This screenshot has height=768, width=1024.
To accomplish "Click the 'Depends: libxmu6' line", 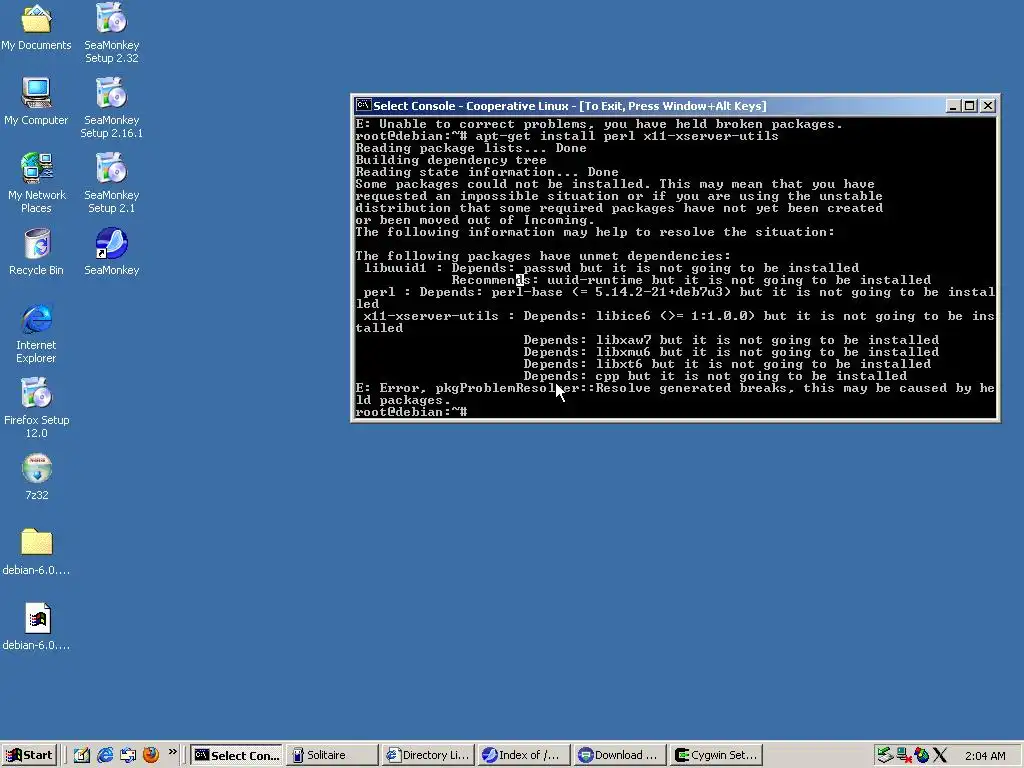I will [731, 352].
